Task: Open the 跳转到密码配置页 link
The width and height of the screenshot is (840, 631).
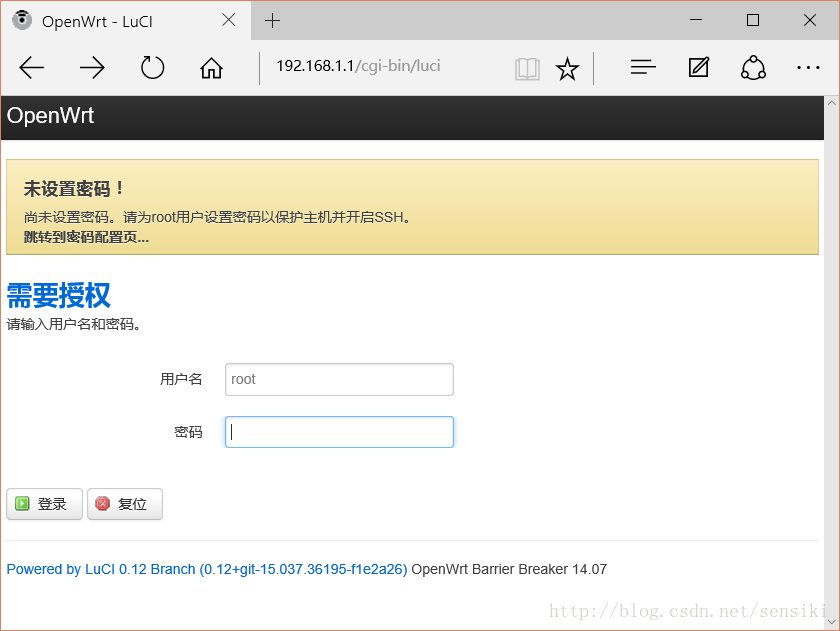Action: point(86,237)
